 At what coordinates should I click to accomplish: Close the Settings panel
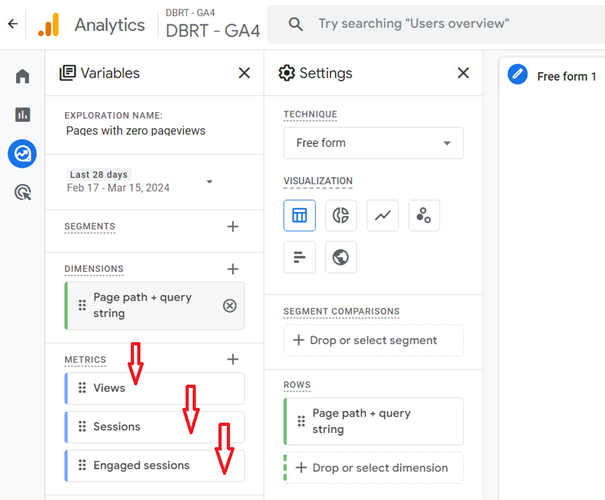click(463, 73)
